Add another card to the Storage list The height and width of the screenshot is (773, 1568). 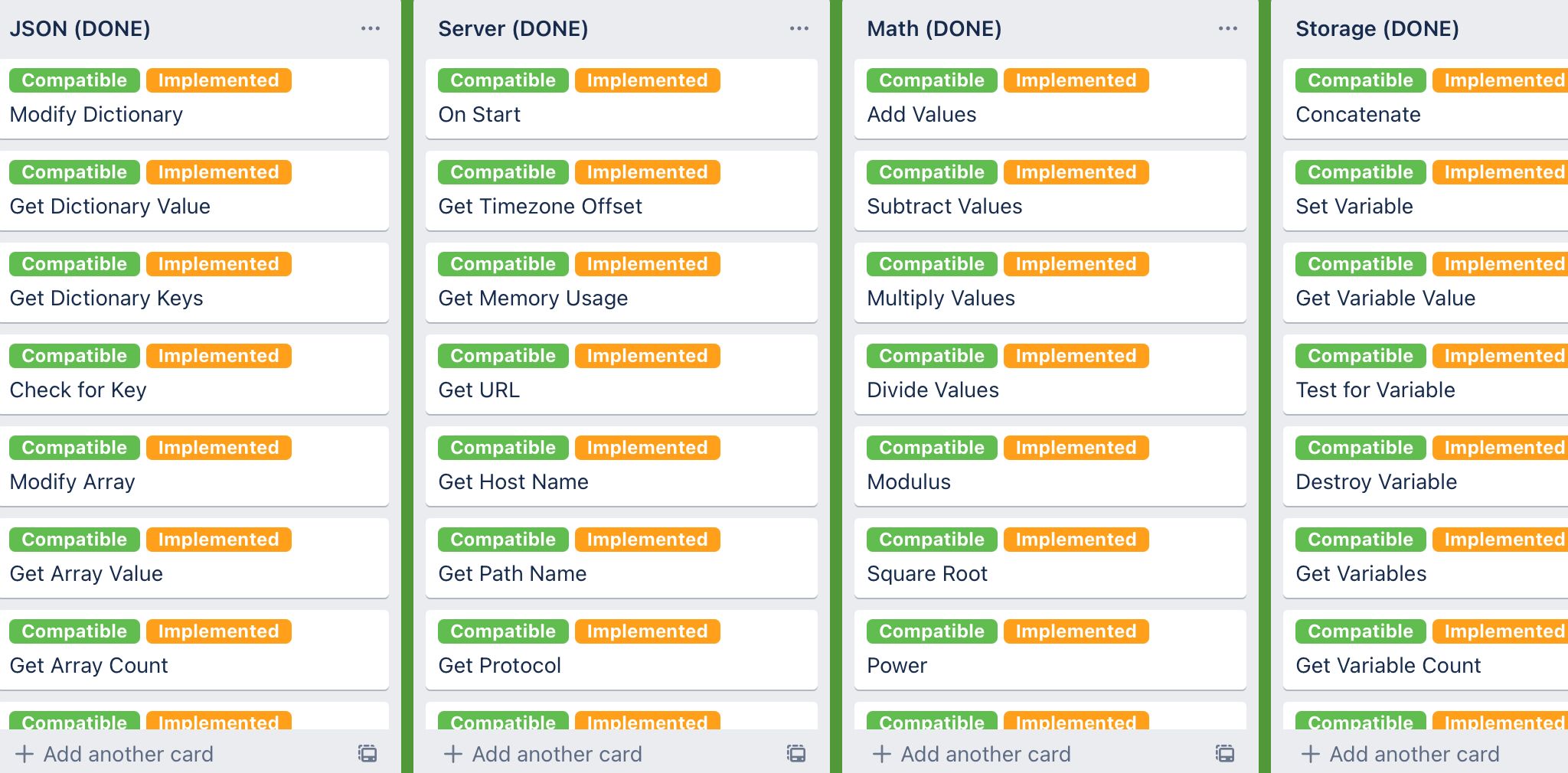click(x=1401, y=754)
